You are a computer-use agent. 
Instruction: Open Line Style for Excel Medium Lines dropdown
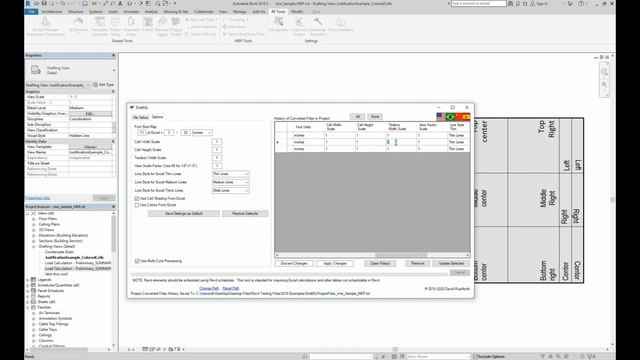coord(231,182)
